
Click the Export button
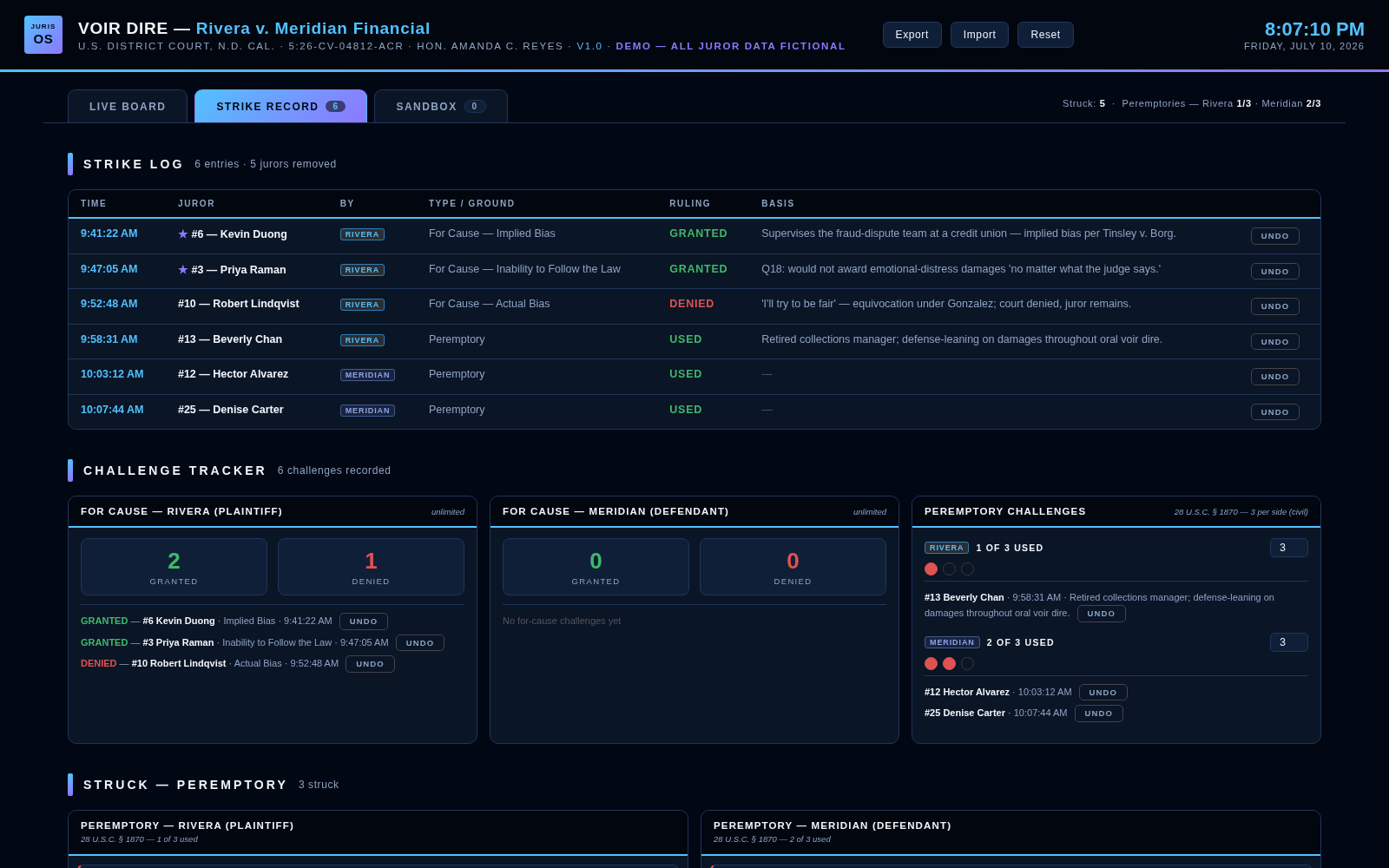[x=912, y=35]
